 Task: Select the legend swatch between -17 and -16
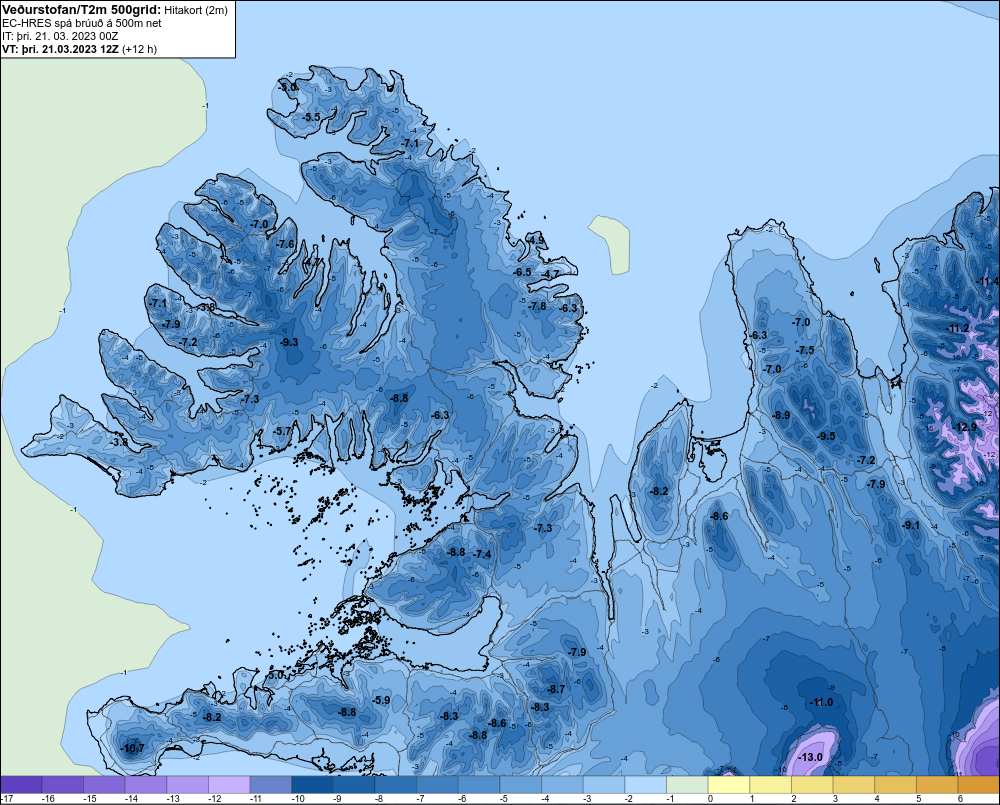tap(21, 785)
